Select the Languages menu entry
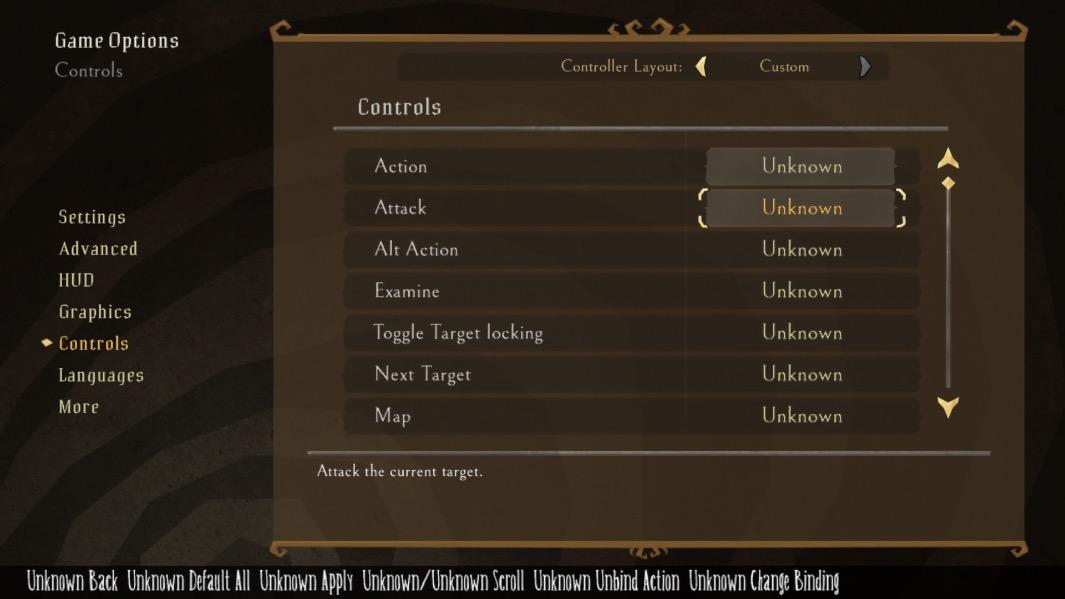Screen dimensions: 1065x599 (101, 376)
